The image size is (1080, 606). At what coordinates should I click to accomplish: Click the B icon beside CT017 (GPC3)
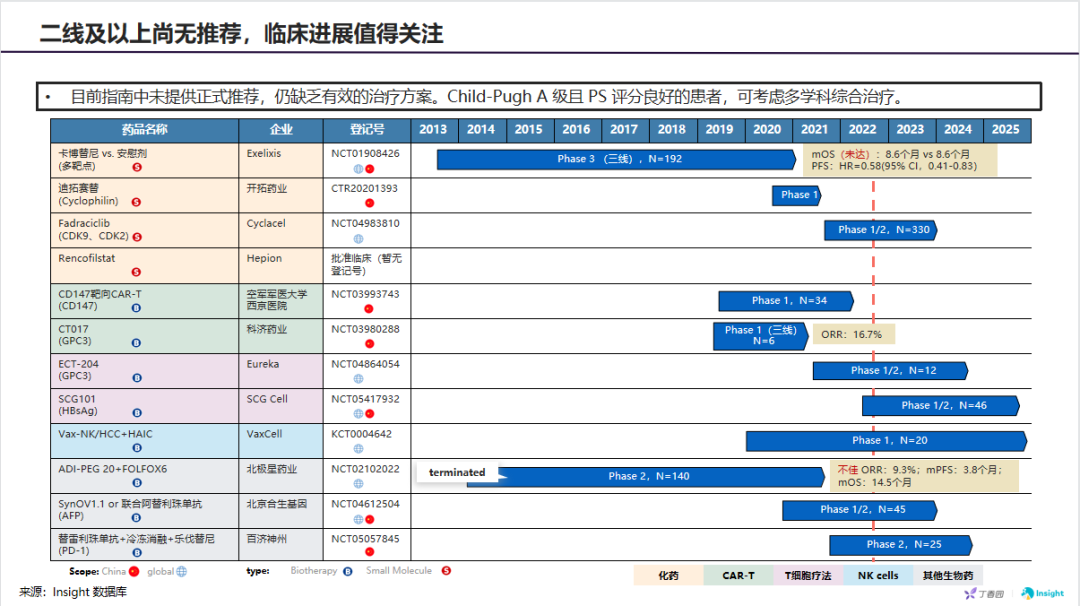(x=136, y=343)
